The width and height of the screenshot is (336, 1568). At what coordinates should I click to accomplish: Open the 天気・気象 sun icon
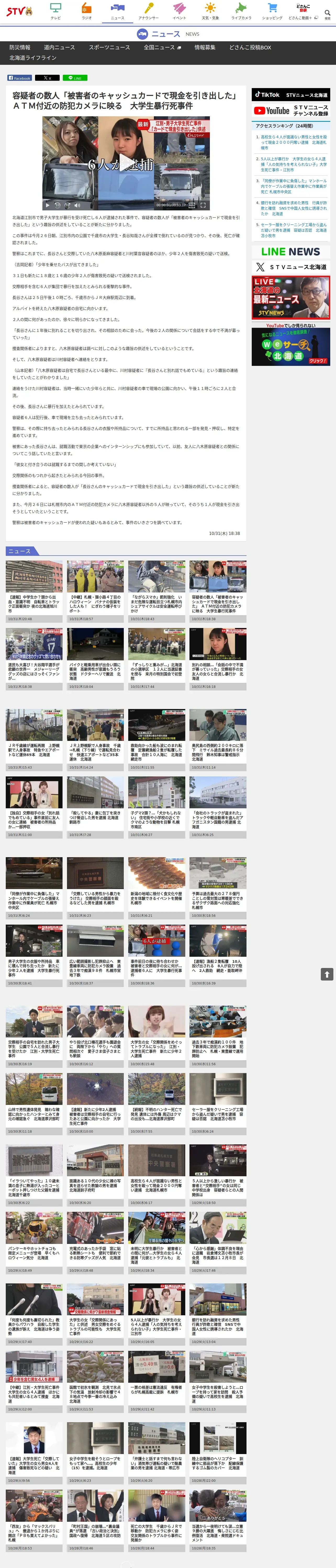[210, 11]
